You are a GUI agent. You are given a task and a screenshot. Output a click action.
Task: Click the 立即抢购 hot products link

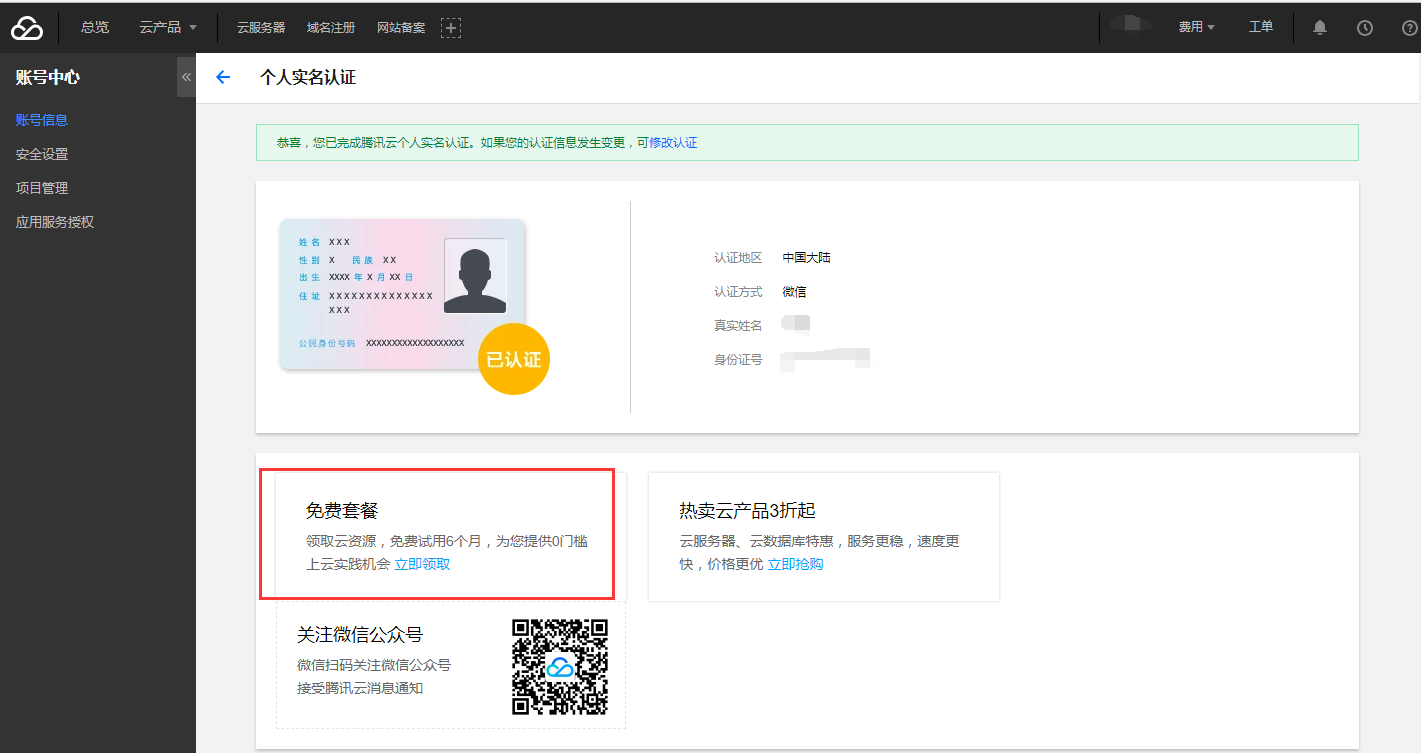795,564
